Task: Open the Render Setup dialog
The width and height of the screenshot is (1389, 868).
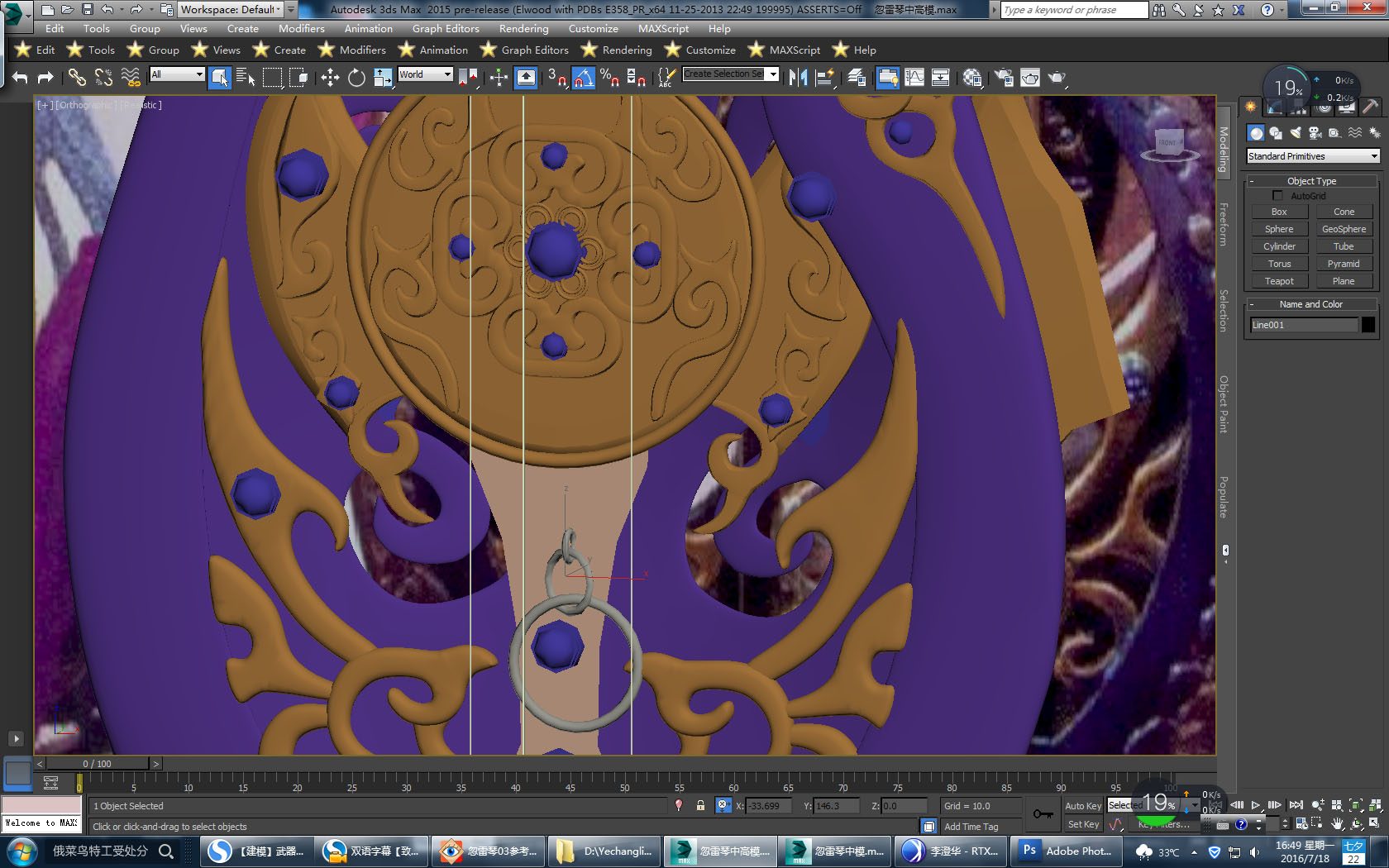Action: [x=1004, y=78]
